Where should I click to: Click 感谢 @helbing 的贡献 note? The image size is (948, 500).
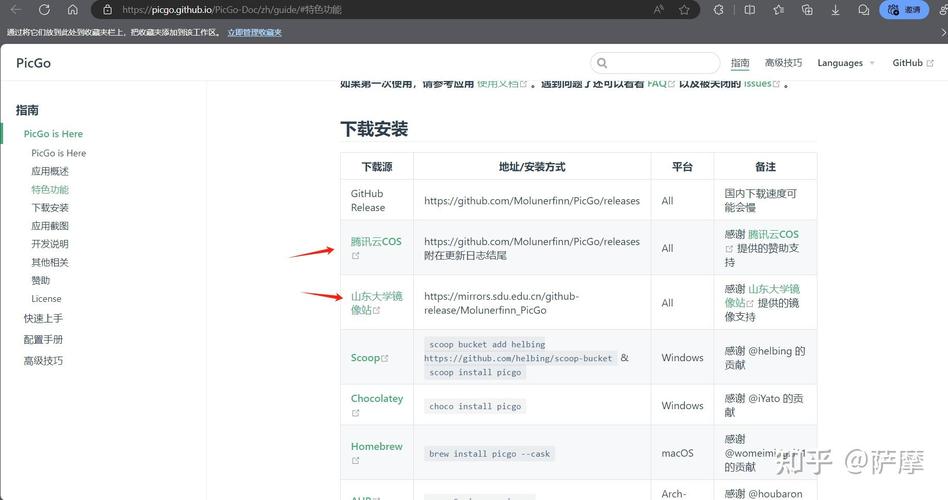(x=765, y=357)
